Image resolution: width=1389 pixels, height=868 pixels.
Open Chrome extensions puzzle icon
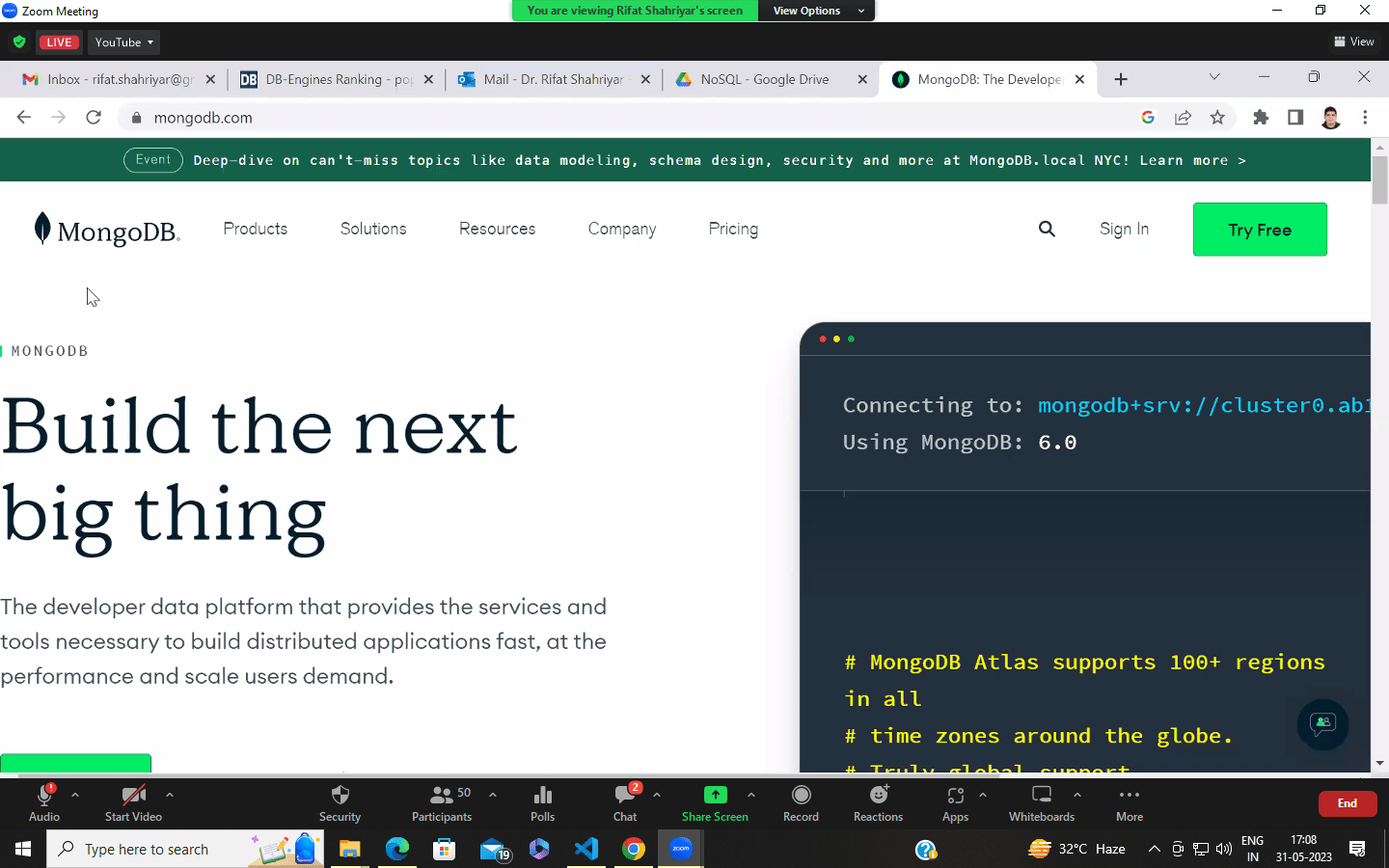click(1261, 117)
